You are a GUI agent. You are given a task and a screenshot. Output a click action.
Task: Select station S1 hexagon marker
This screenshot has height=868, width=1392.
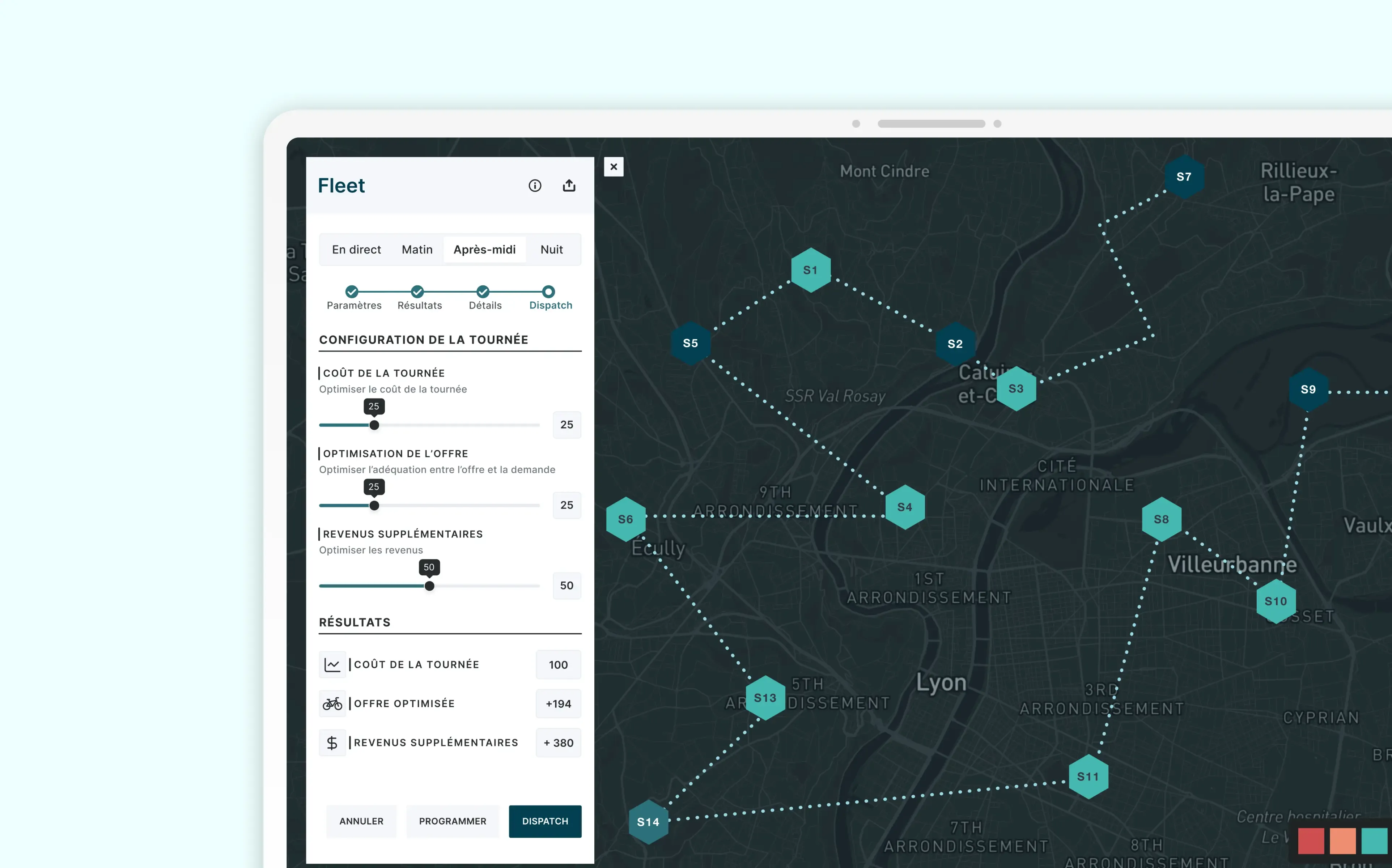tap(810, 270)
